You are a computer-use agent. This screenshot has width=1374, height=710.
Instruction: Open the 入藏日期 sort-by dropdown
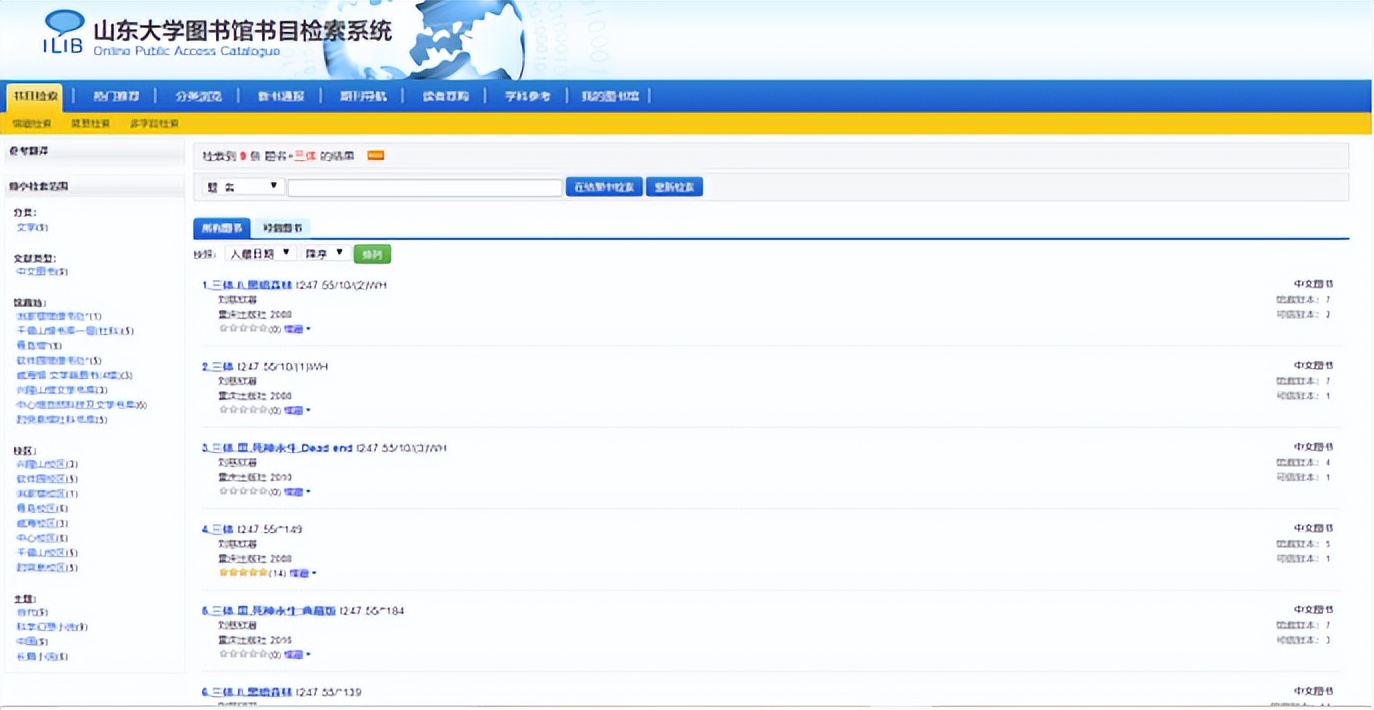pos(260,254)
